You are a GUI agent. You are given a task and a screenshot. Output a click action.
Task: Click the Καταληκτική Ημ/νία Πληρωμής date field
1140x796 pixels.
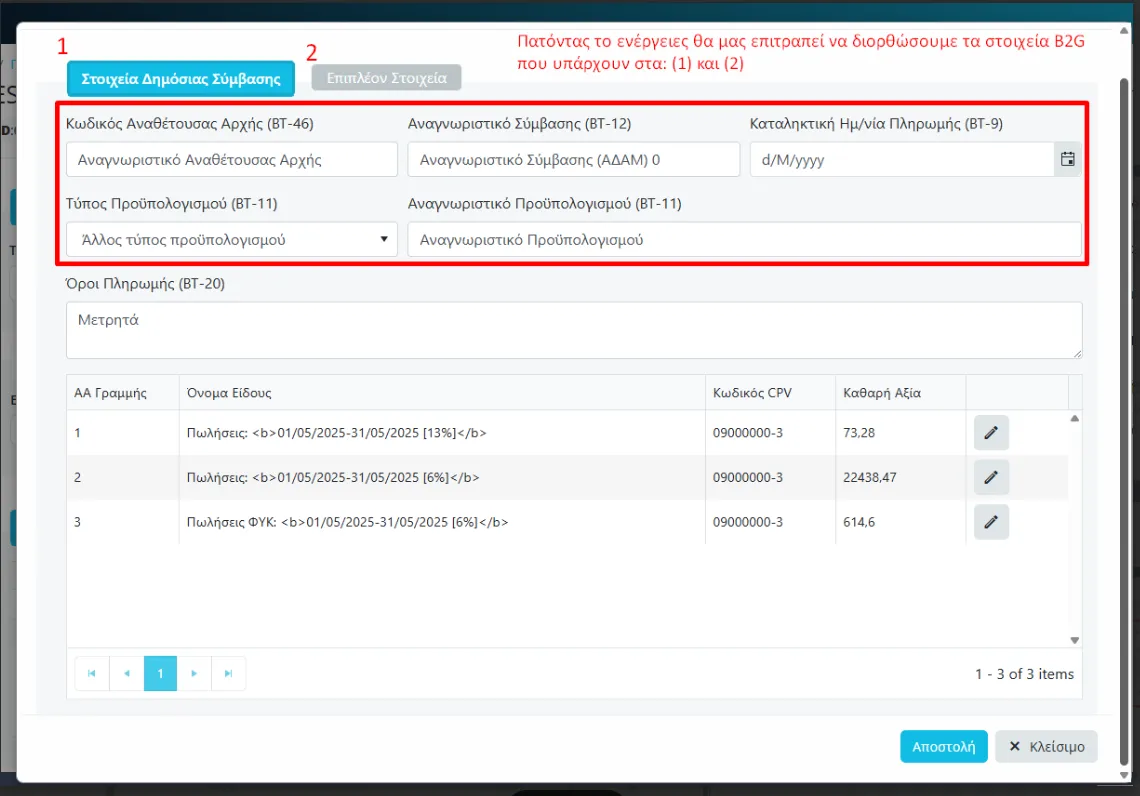(901, 160)
